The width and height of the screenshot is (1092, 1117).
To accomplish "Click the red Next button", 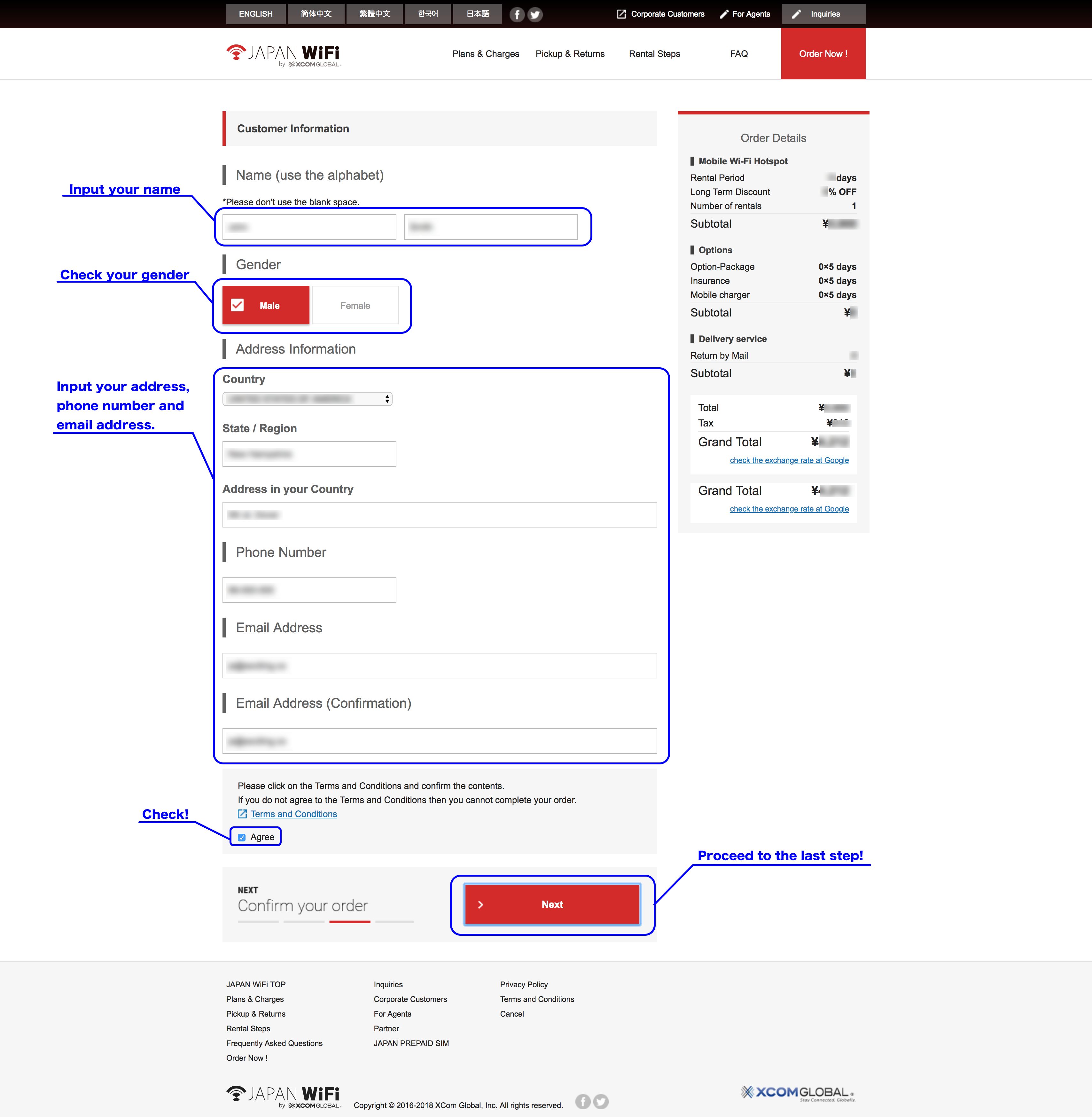I will 552,904.
